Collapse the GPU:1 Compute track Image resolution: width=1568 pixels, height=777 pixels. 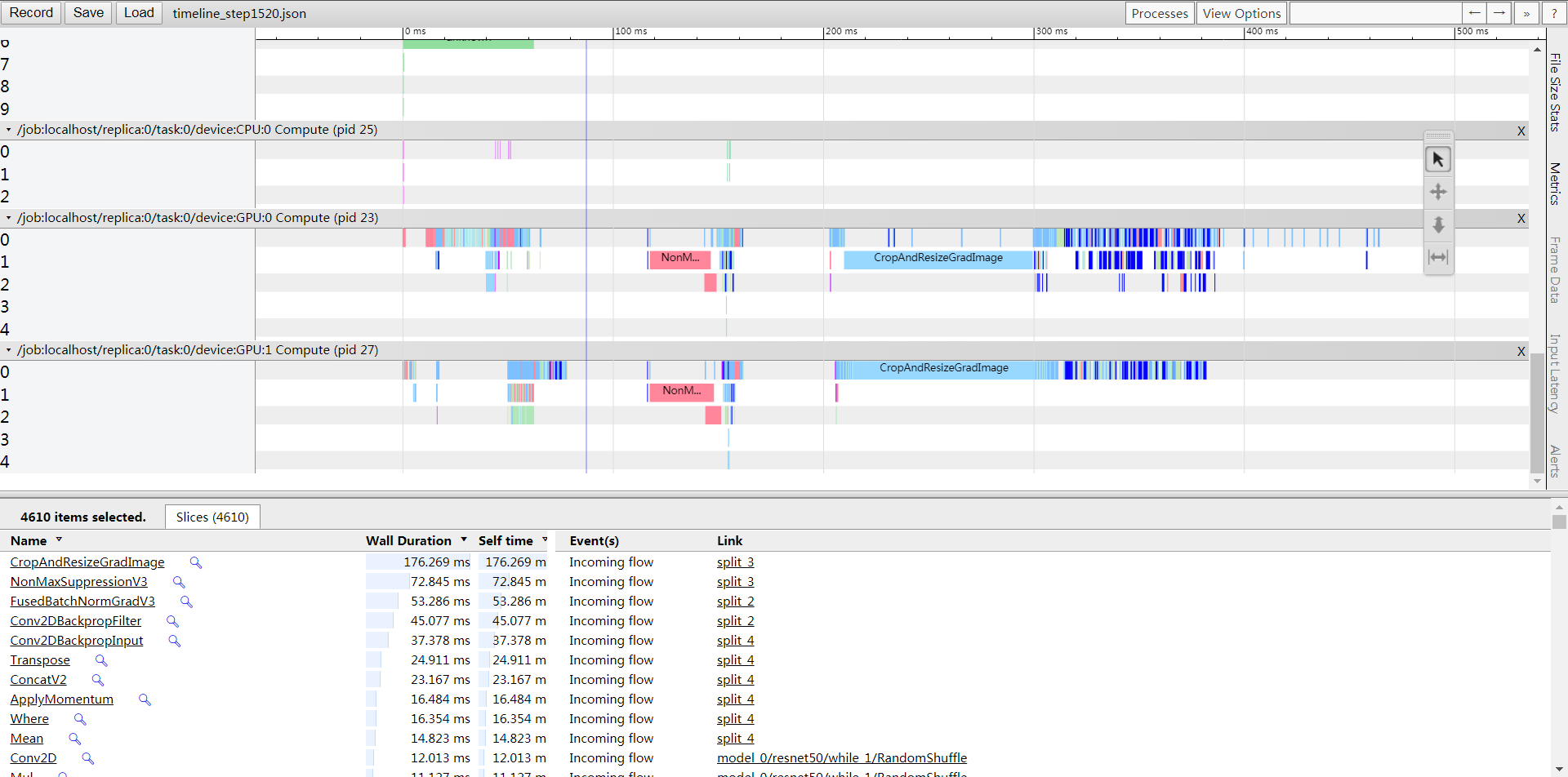(x=8, y=349)
